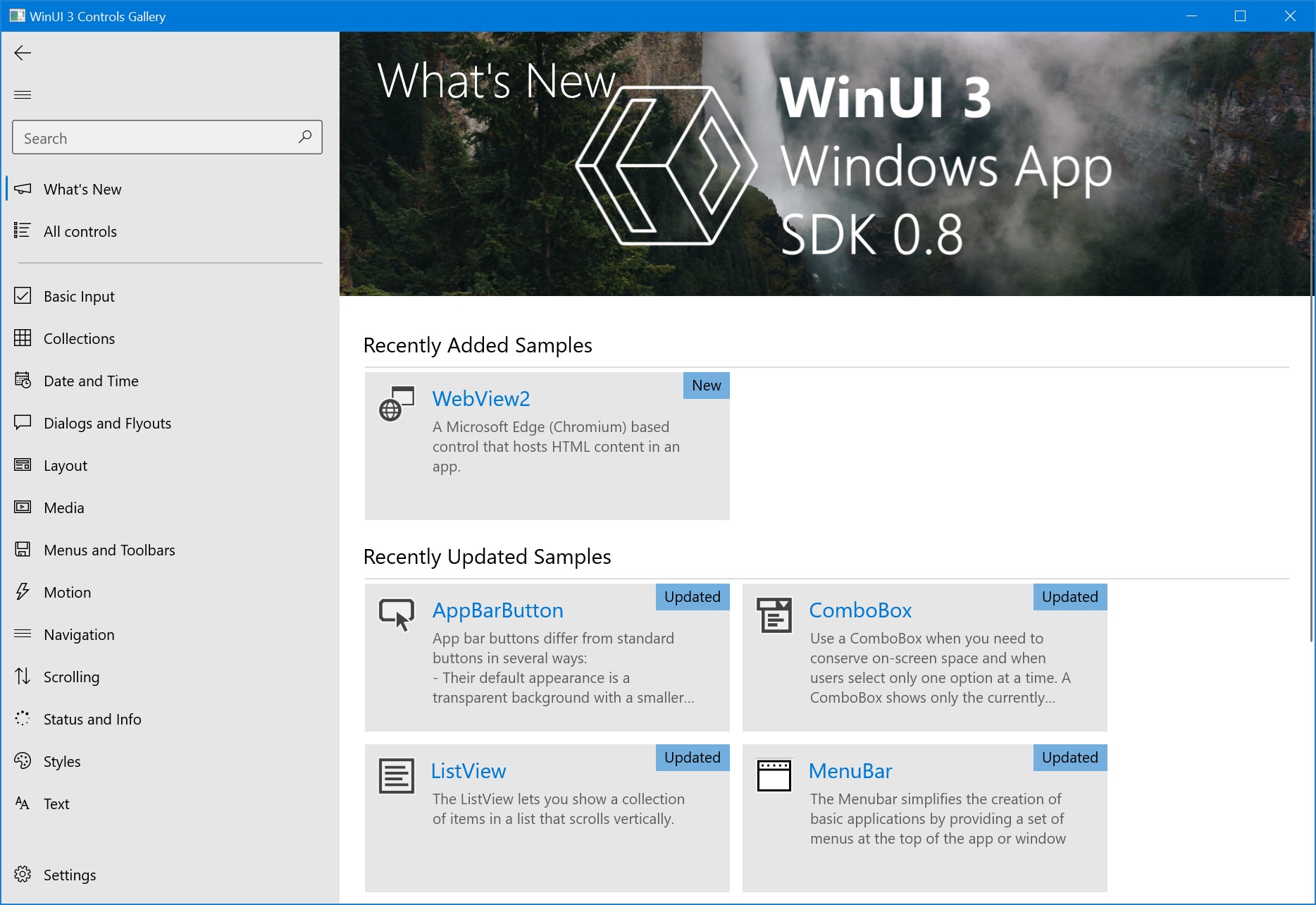This screenshot has width=1316, height=905.
Task: Click the Layout icon in sidebar
Action: point(23,464)
